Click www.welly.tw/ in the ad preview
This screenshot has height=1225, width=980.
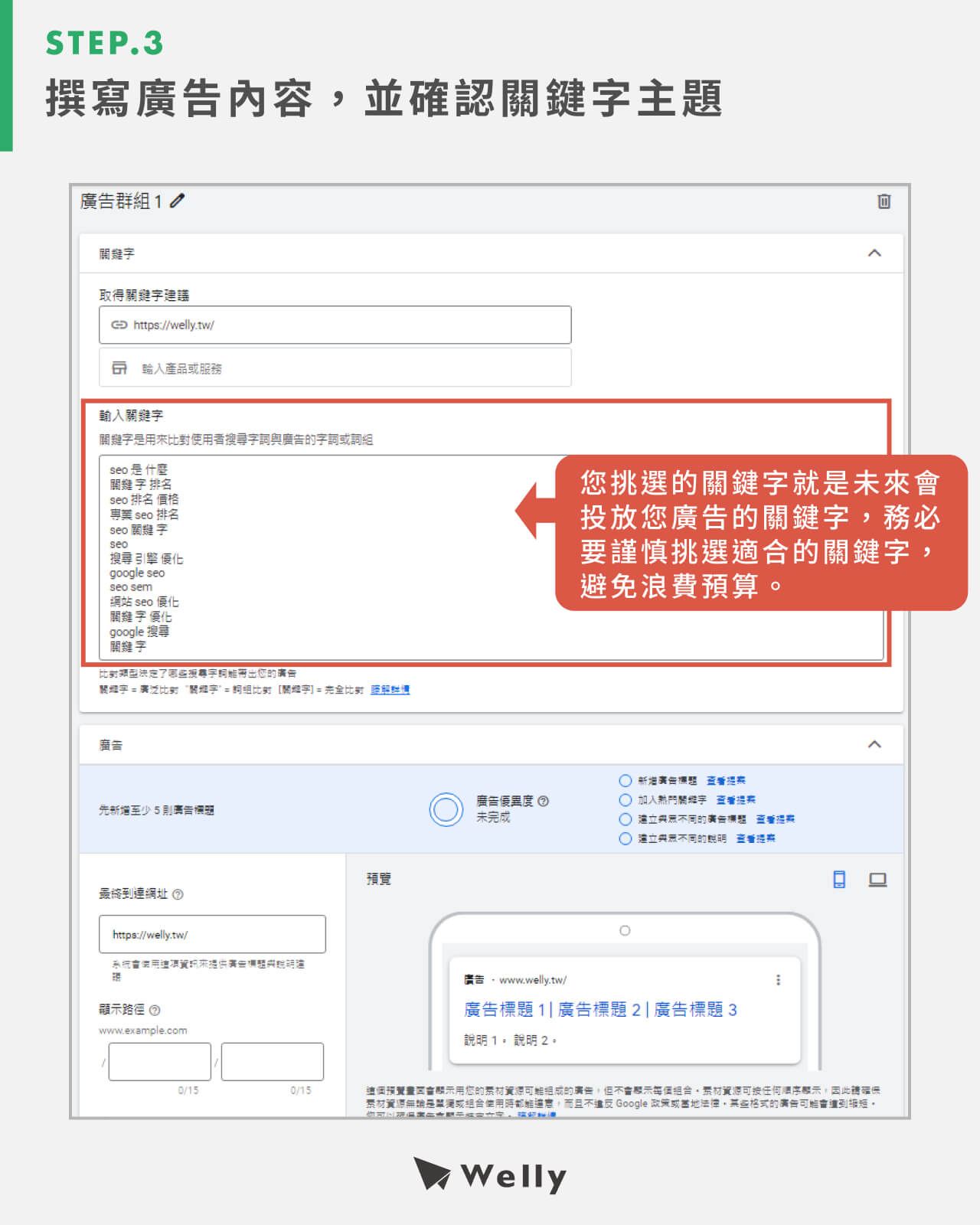533,980
